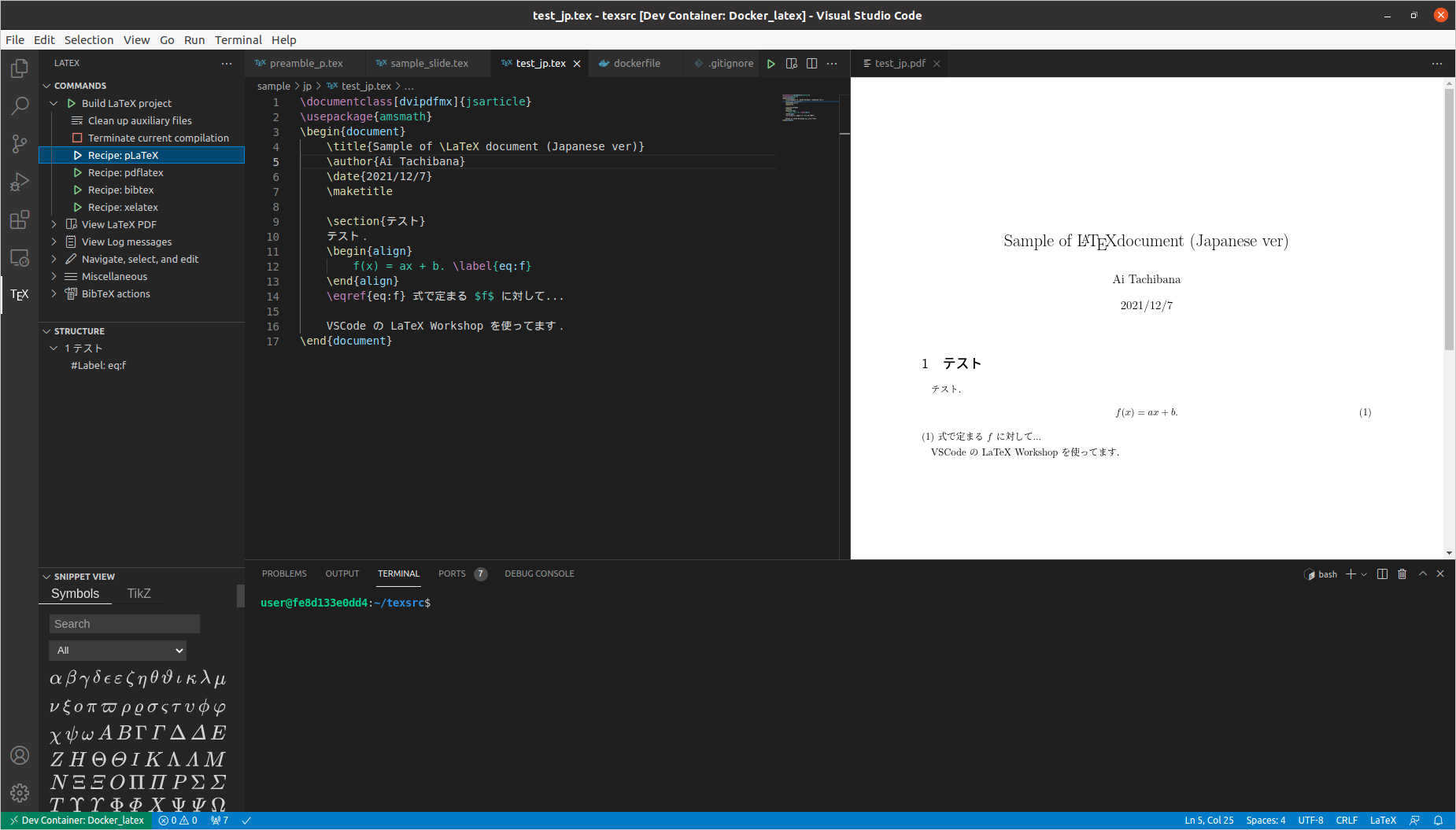
Task: Switch to dockerfile tab
Action: pos(636,64)
